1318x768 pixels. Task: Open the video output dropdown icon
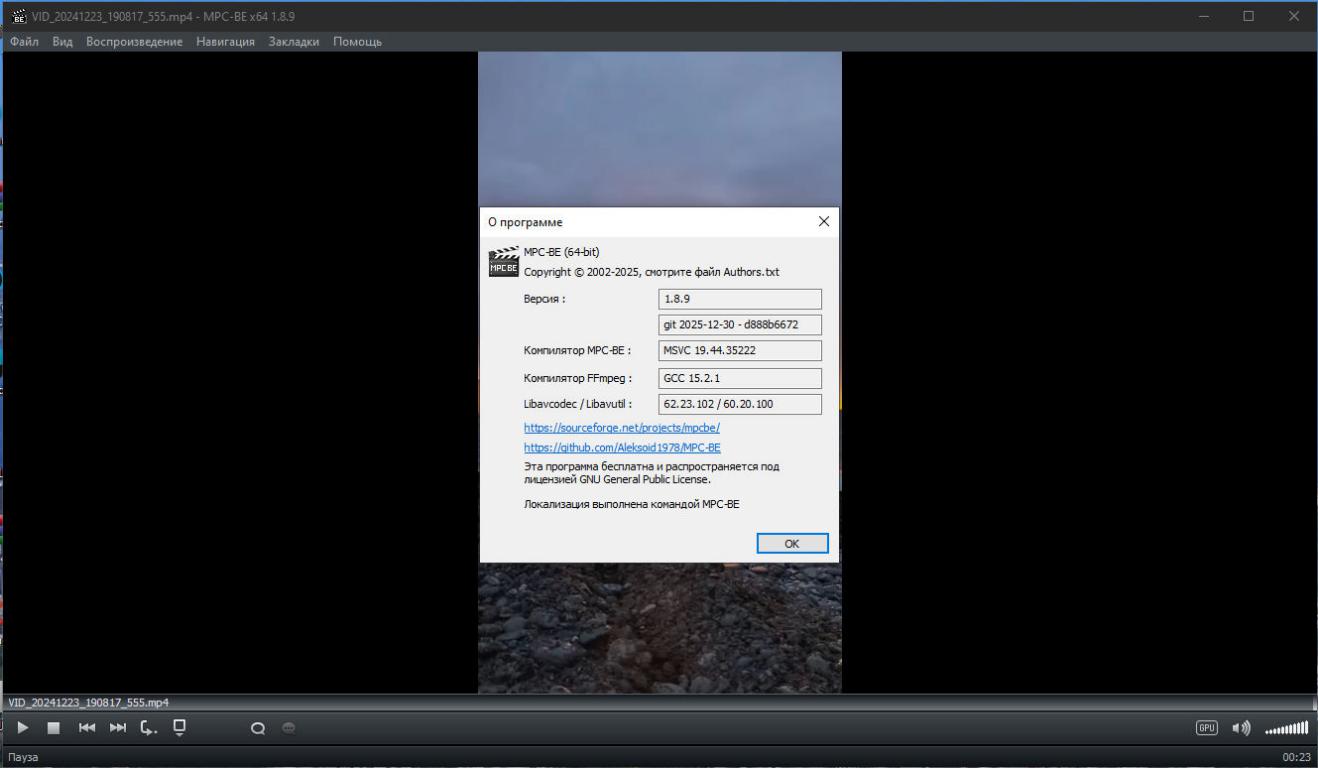click(x=180, y=727)
